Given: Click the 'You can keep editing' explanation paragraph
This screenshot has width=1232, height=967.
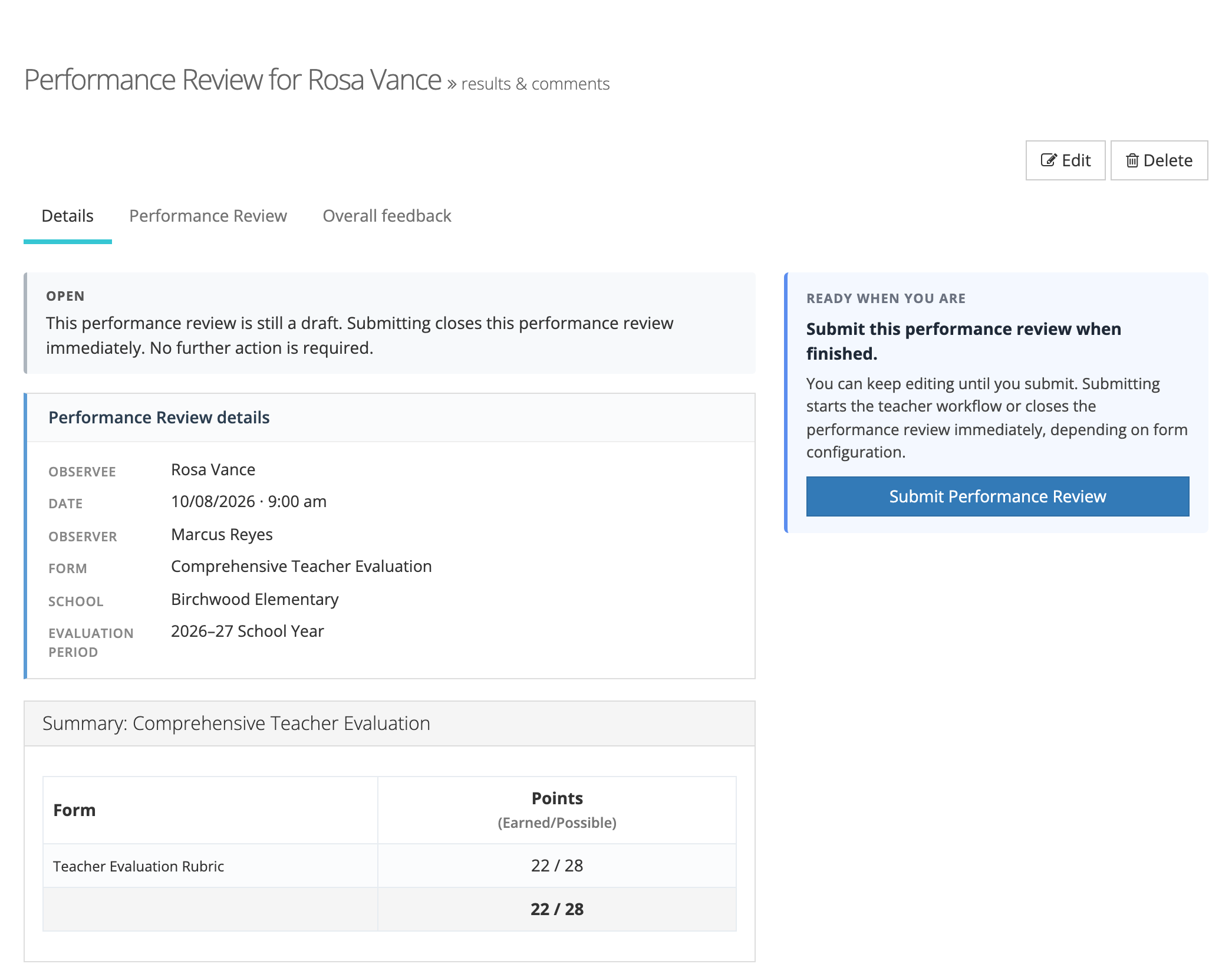Looking at the screenshot, I should [997, 417].
